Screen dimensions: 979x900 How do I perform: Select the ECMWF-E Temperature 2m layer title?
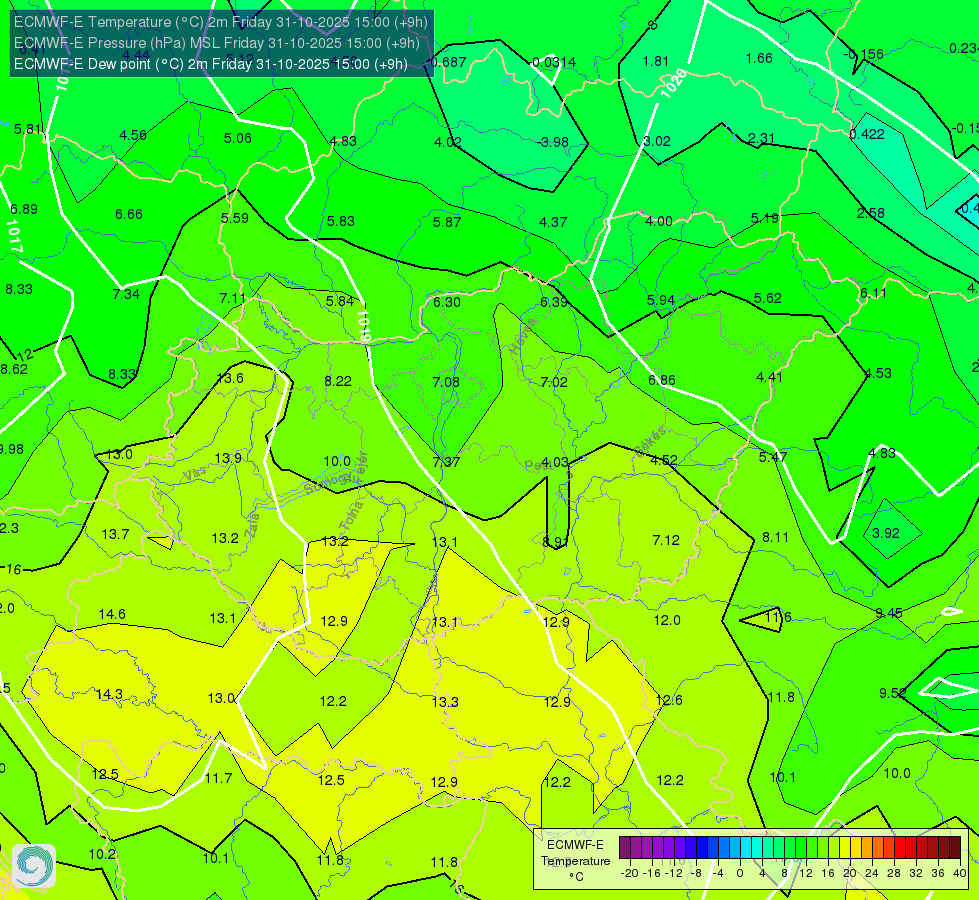(220, 22)
